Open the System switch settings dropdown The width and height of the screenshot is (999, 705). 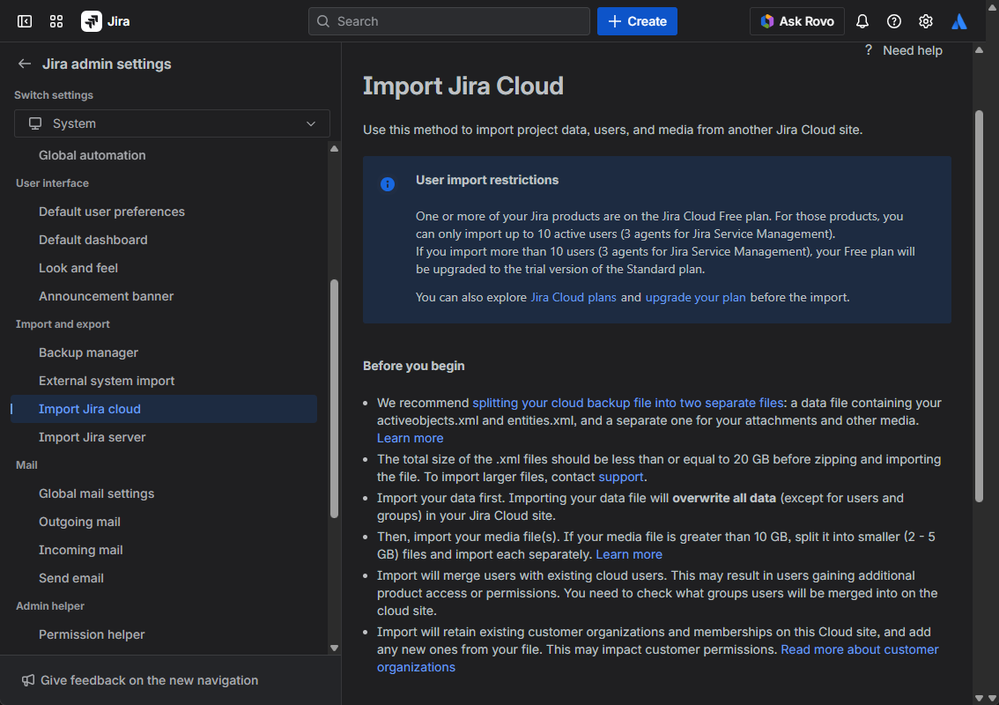(x=171, y=124)
